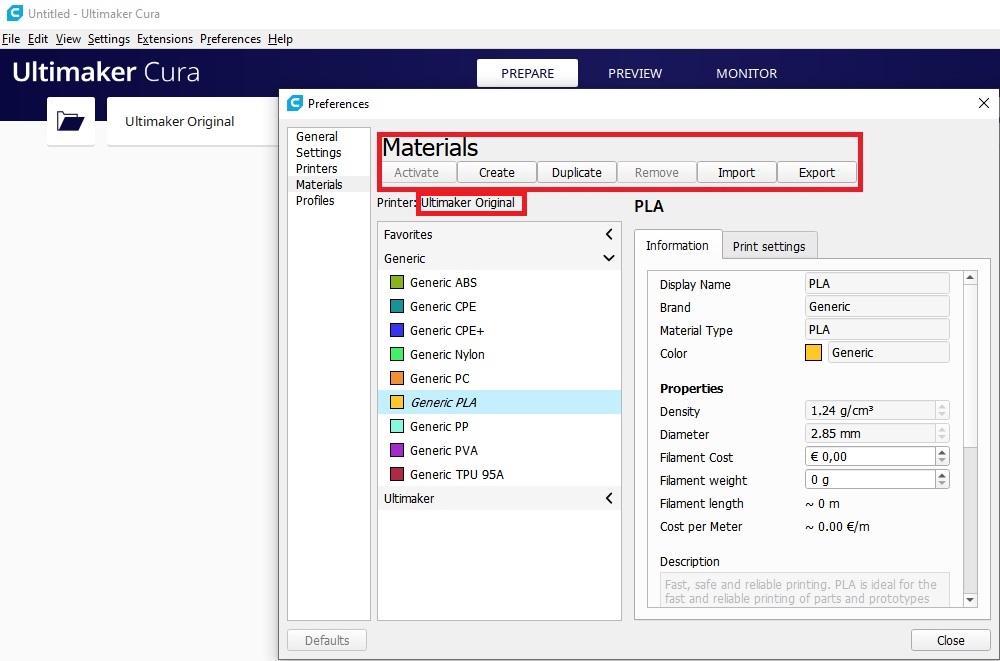Decrease Filament weight with down arrow
The image size is (1000, 661).
942,484
